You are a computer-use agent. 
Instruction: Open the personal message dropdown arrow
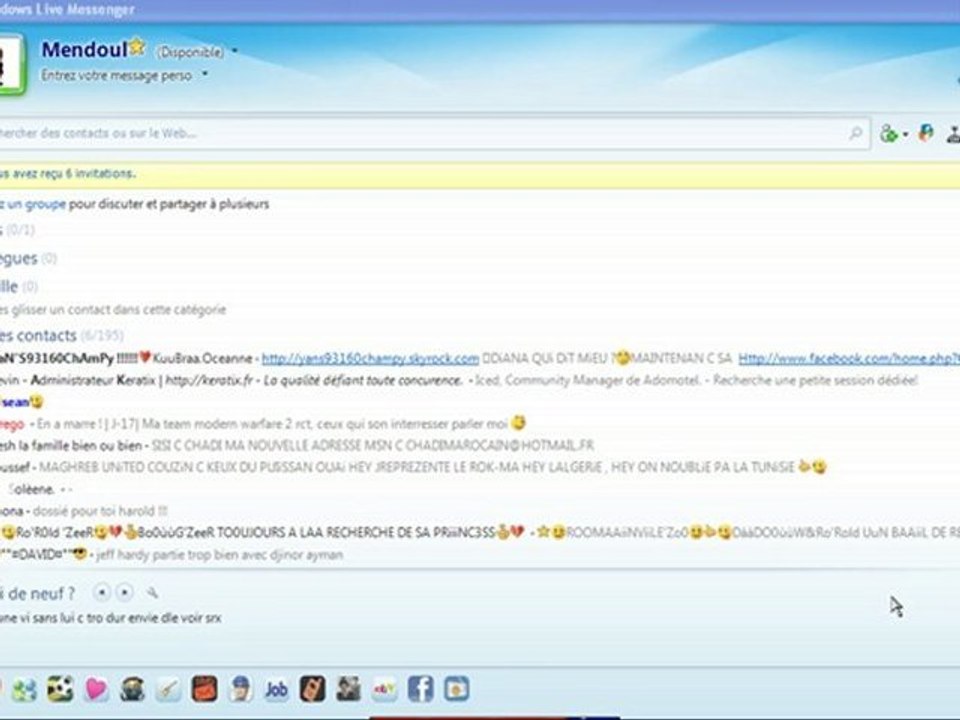(x=205, y=74)
